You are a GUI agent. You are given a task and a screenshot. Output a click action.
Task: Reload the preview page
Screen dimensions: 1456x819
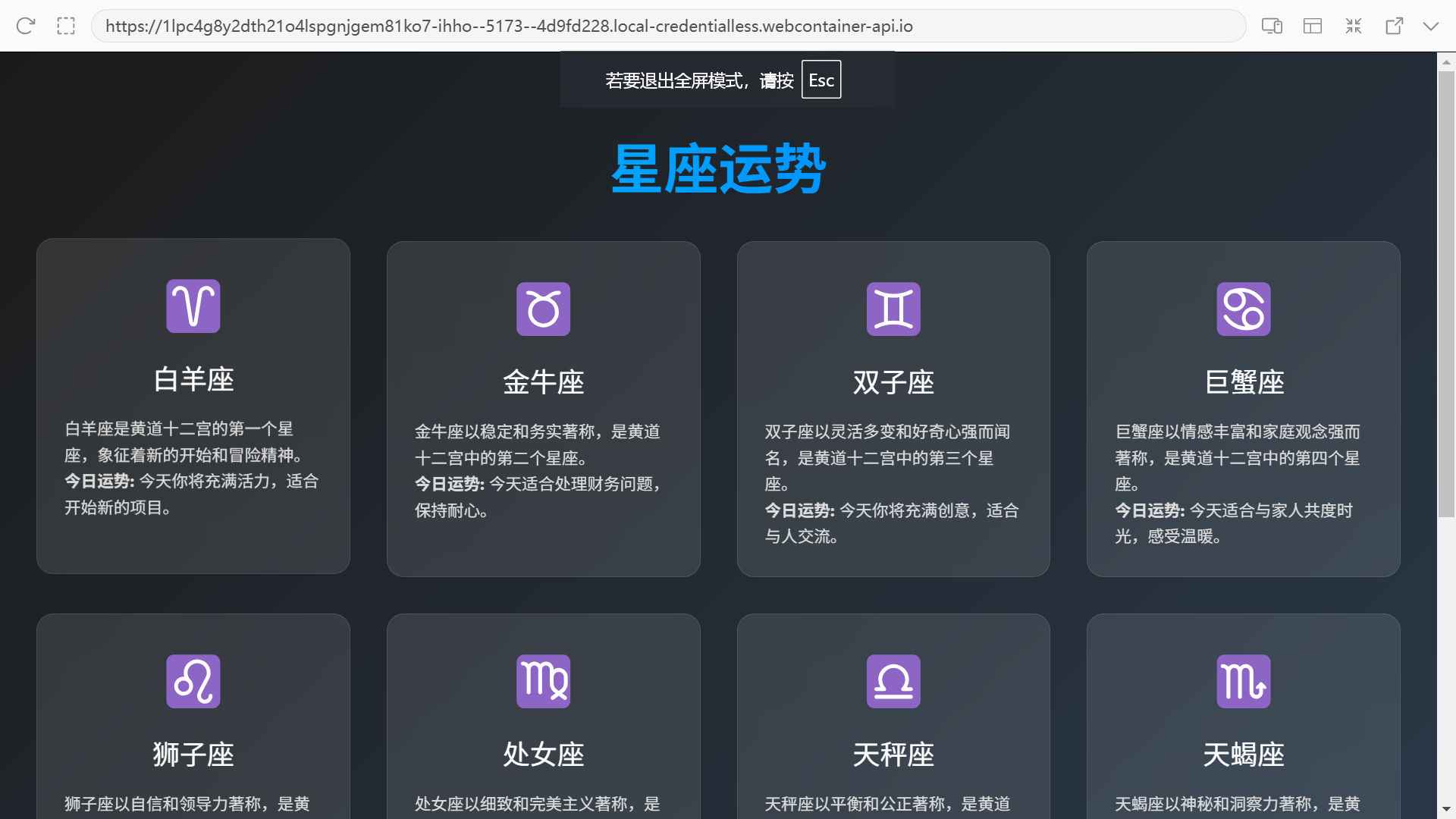click(x=26, y=26)
